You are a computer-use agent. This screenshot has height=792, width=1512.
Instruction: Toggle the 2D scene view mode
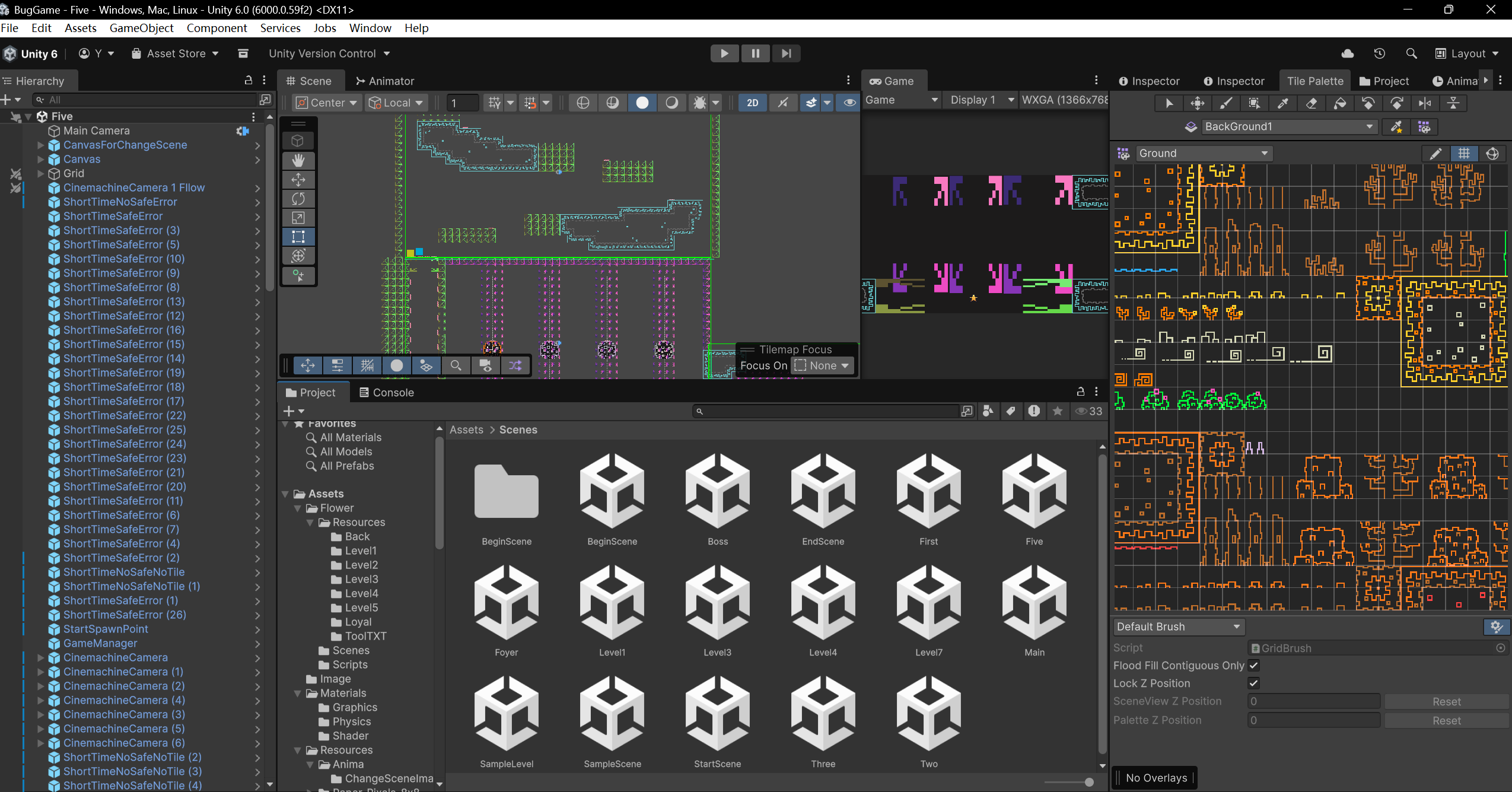click(x=752, y=103)
